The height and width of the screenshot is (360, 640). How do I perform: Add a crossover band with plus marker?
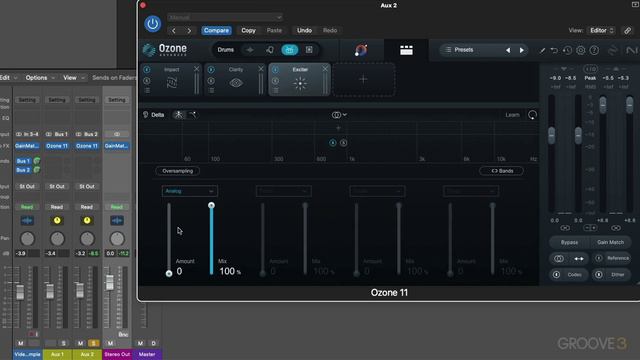pyautogui.click(x=338, y=128)
